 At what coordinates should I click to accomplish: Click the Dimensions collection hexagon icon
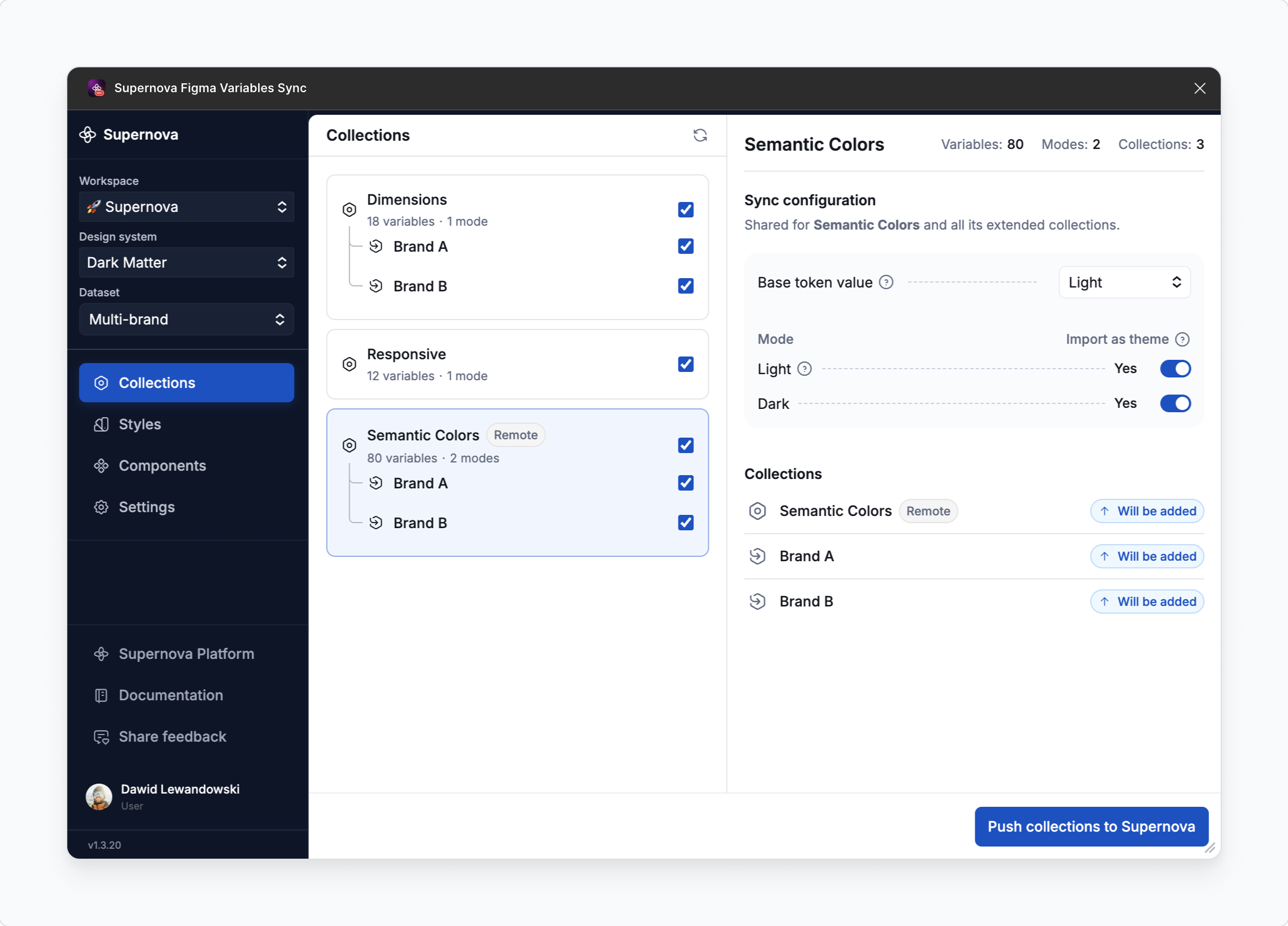click(x=349, y=210)
